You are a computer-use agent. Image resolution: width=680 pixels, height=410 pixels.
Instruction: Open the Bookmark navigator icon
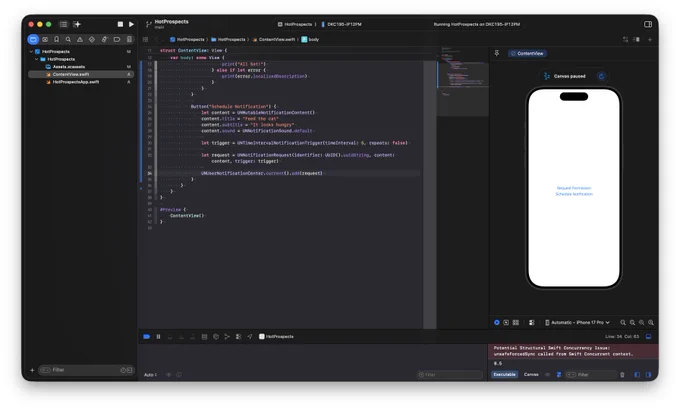(56, 39)
